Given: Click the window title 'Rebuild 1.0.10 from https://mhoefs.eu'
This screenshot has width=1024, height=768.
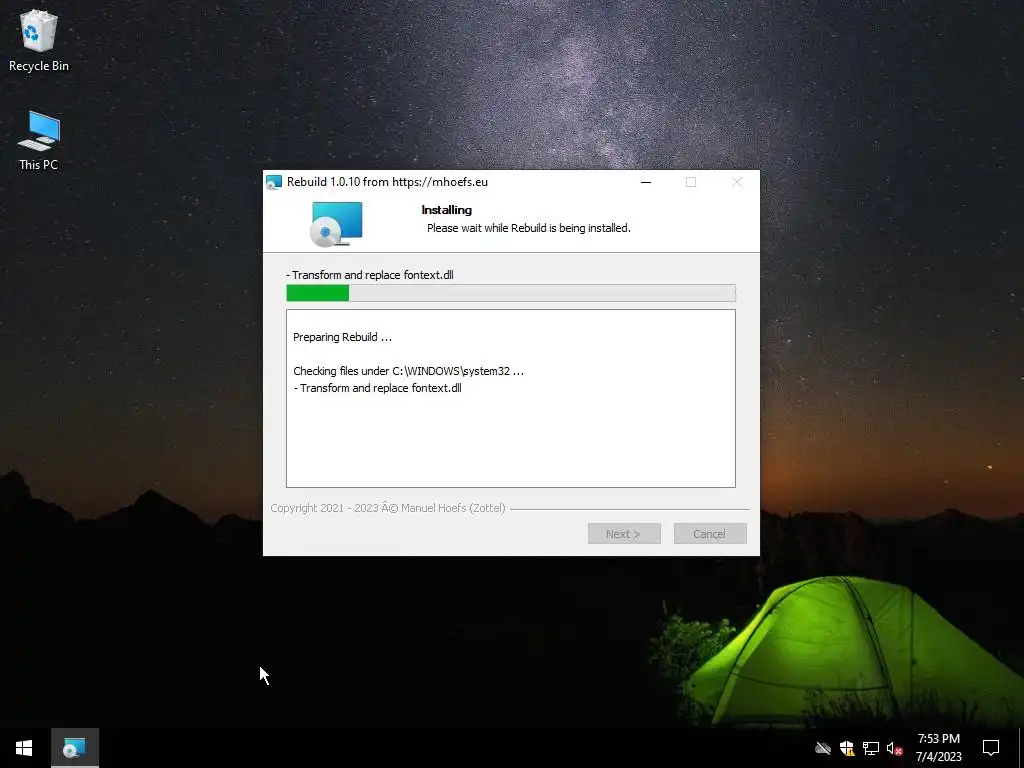Looking at the screenshot, I should [x=387, y=182].
